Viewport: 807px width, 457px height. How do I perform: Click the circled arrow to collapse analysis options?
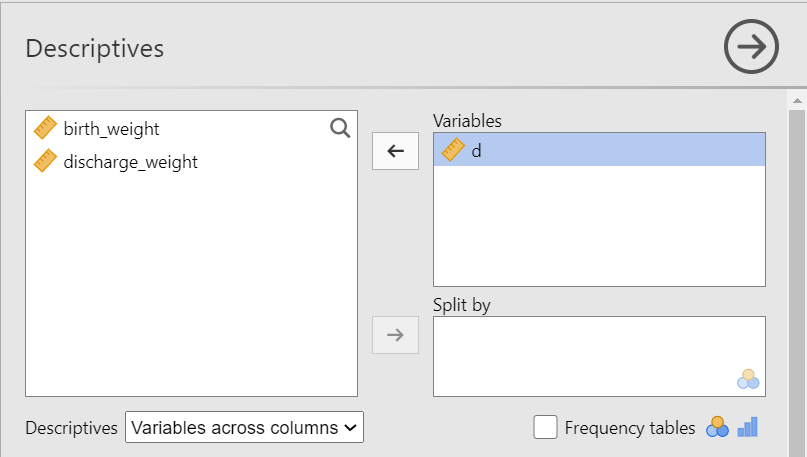[751, 47]
